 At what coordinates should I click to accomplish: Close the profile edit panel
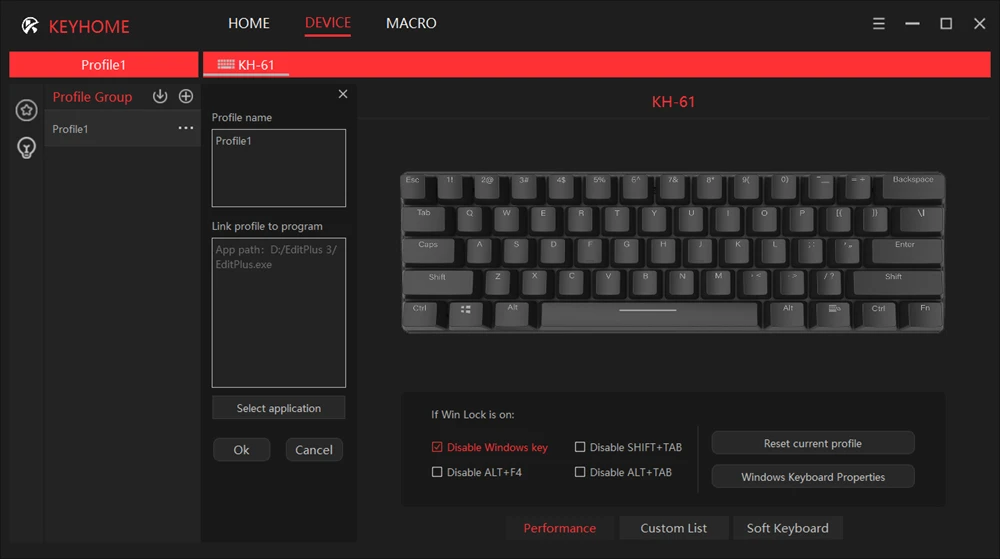click(343, 94)
